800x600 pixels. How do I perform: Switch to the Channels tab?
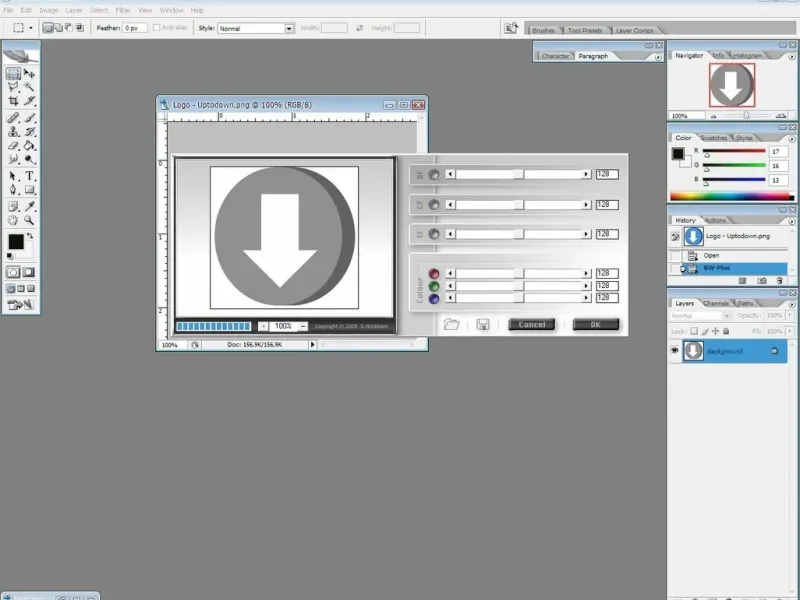tap(716, 303)
